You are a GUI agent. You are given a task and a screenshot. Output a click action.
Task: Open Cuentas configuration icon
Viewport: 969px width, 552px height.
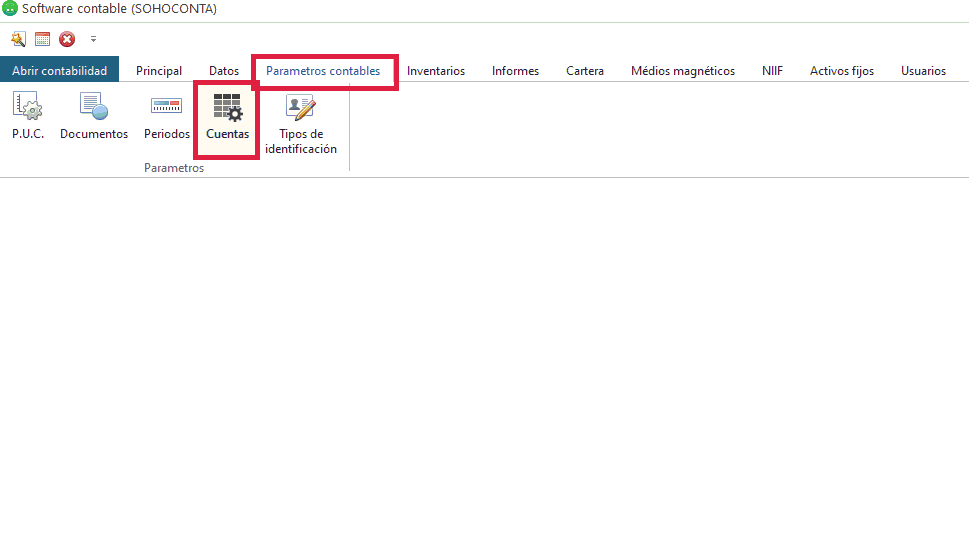[x=227, y=116]
